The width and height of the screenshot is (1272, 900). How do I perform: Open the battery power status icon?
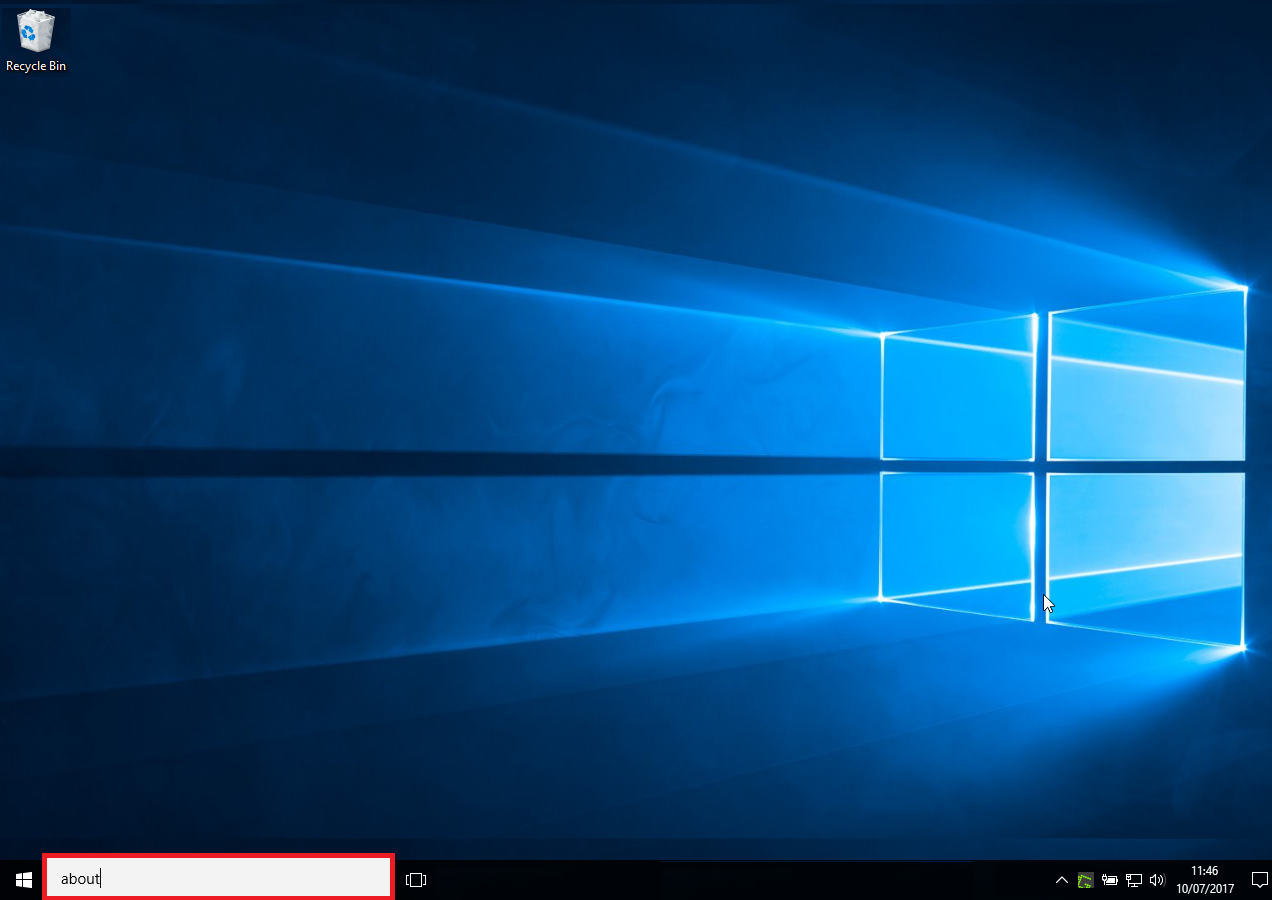1109,880
